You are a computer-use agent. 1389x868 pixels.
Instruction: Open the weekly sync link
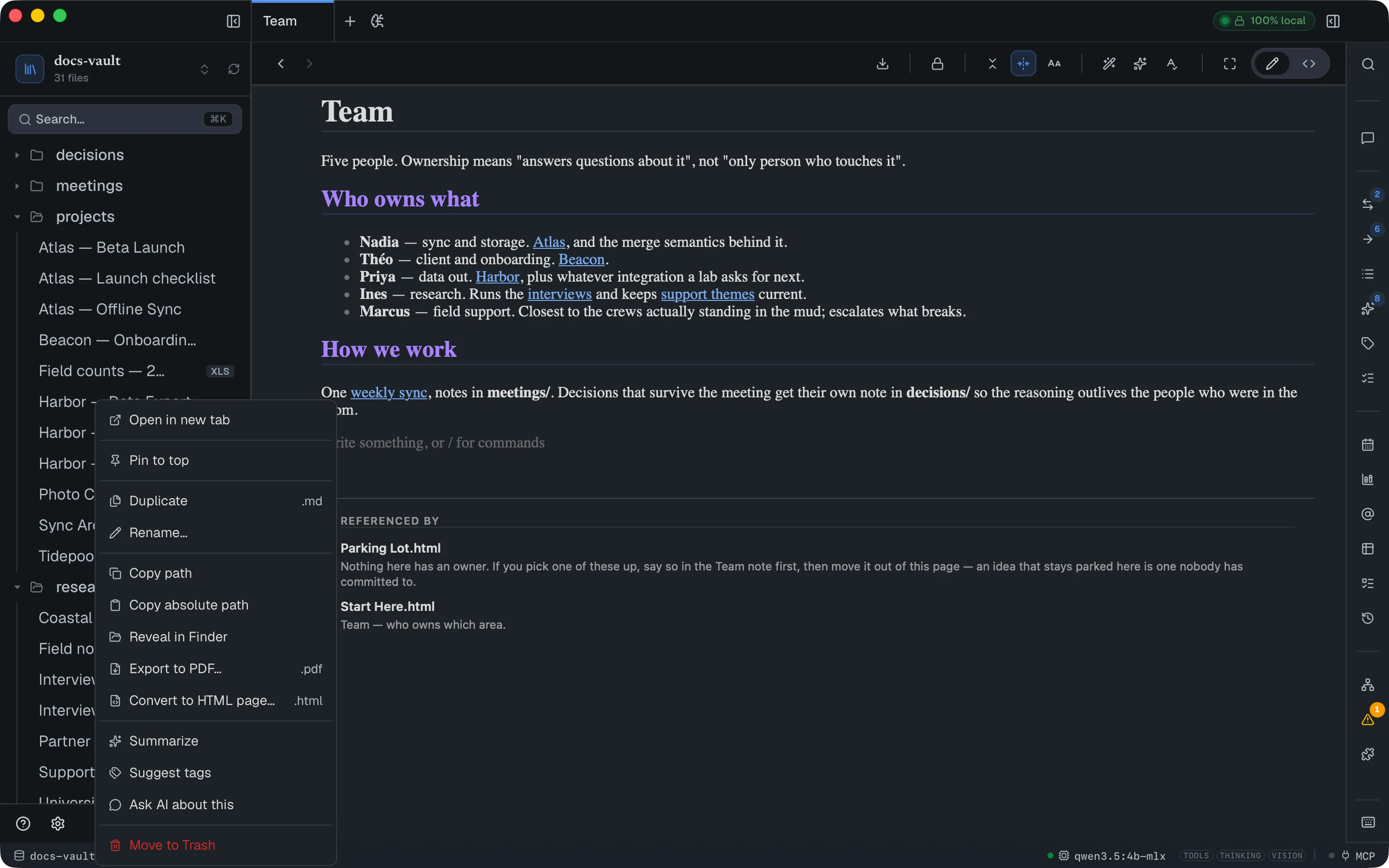click(389, 393)
